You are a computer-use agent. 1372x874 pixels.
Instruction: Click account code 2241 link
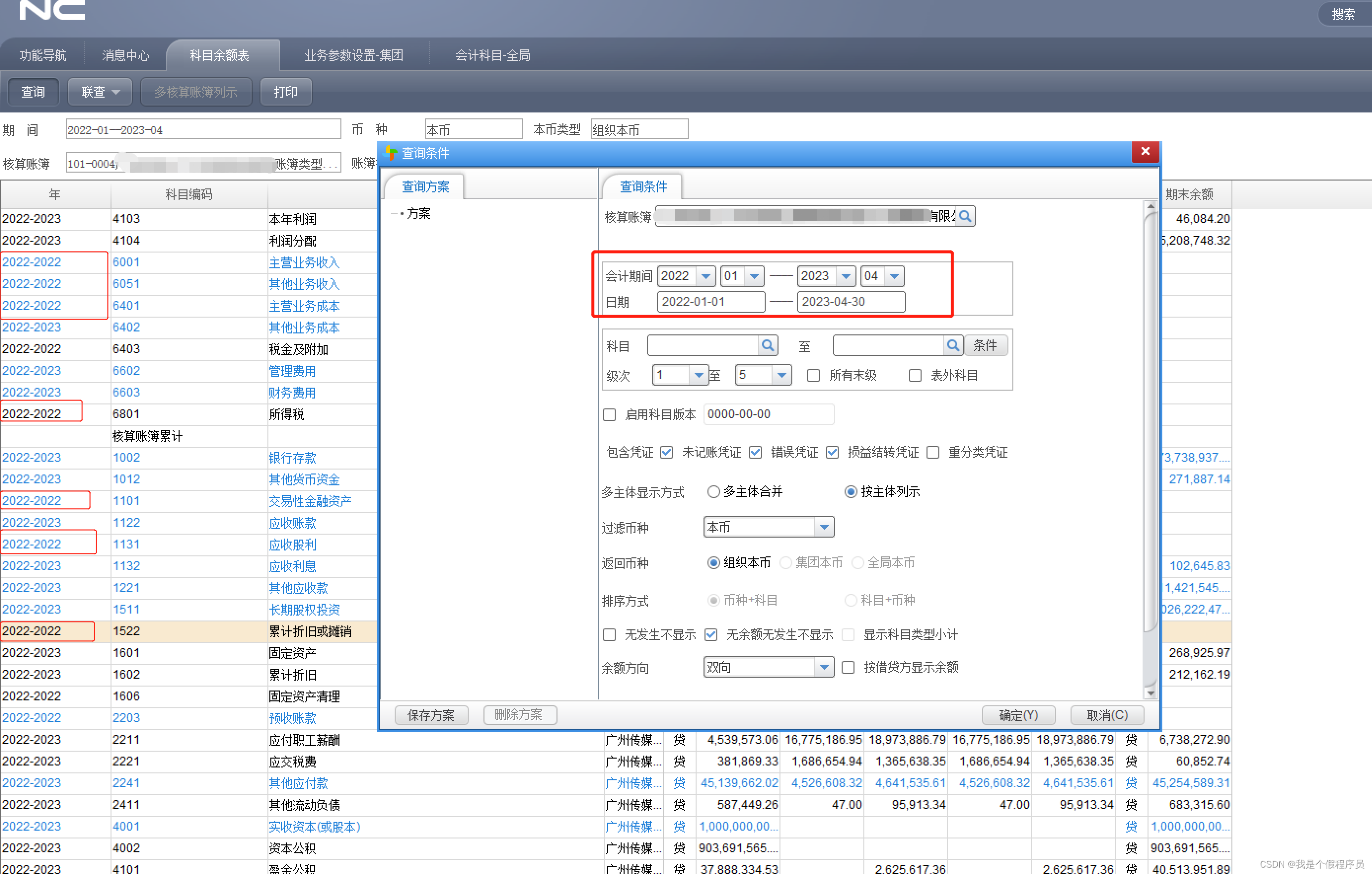pos(126,783)
